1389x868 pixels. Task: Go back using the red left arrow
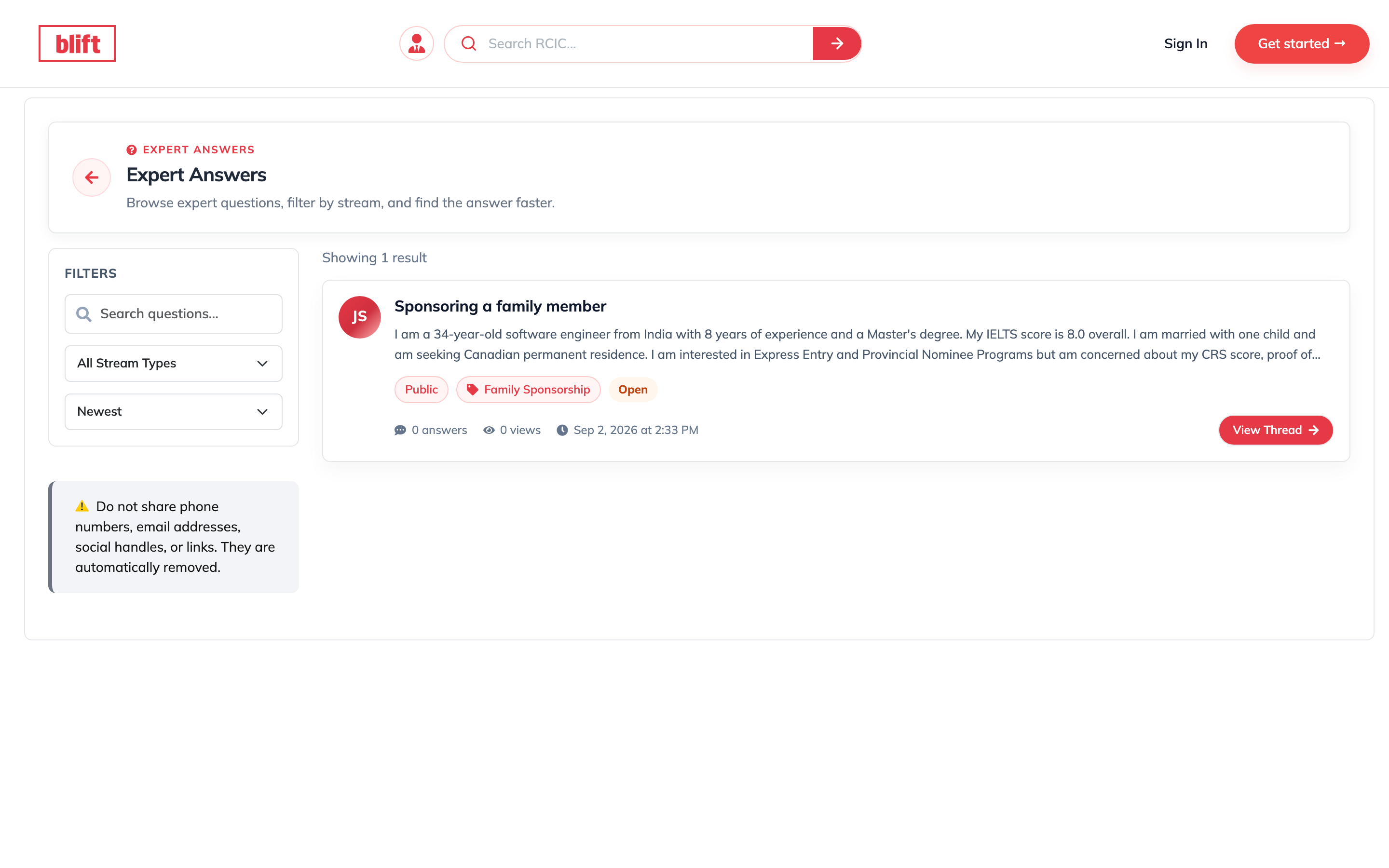tap(92, 177)
